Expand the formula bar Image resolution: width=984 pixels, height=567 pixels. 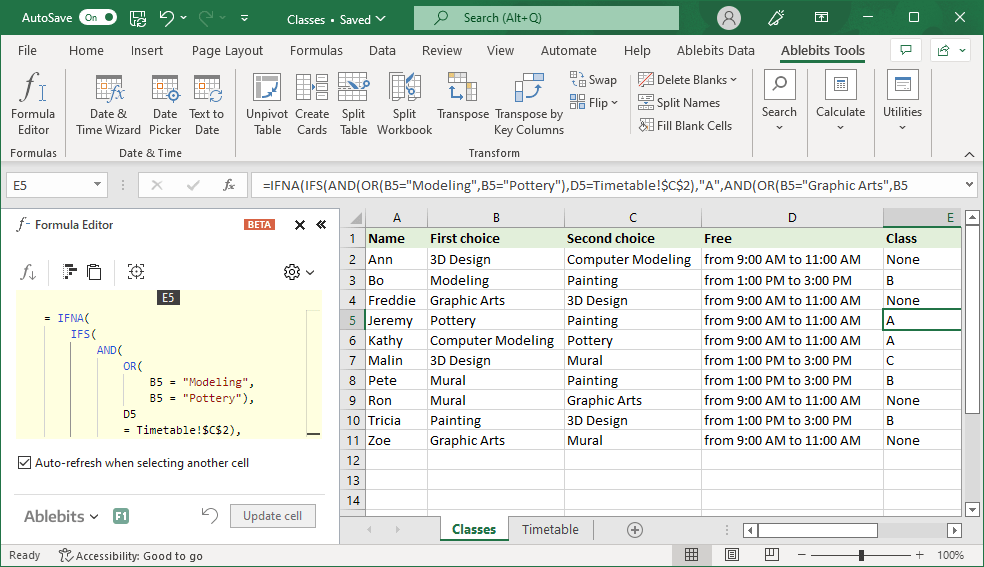pyautogui.click(x=970, y=184)
